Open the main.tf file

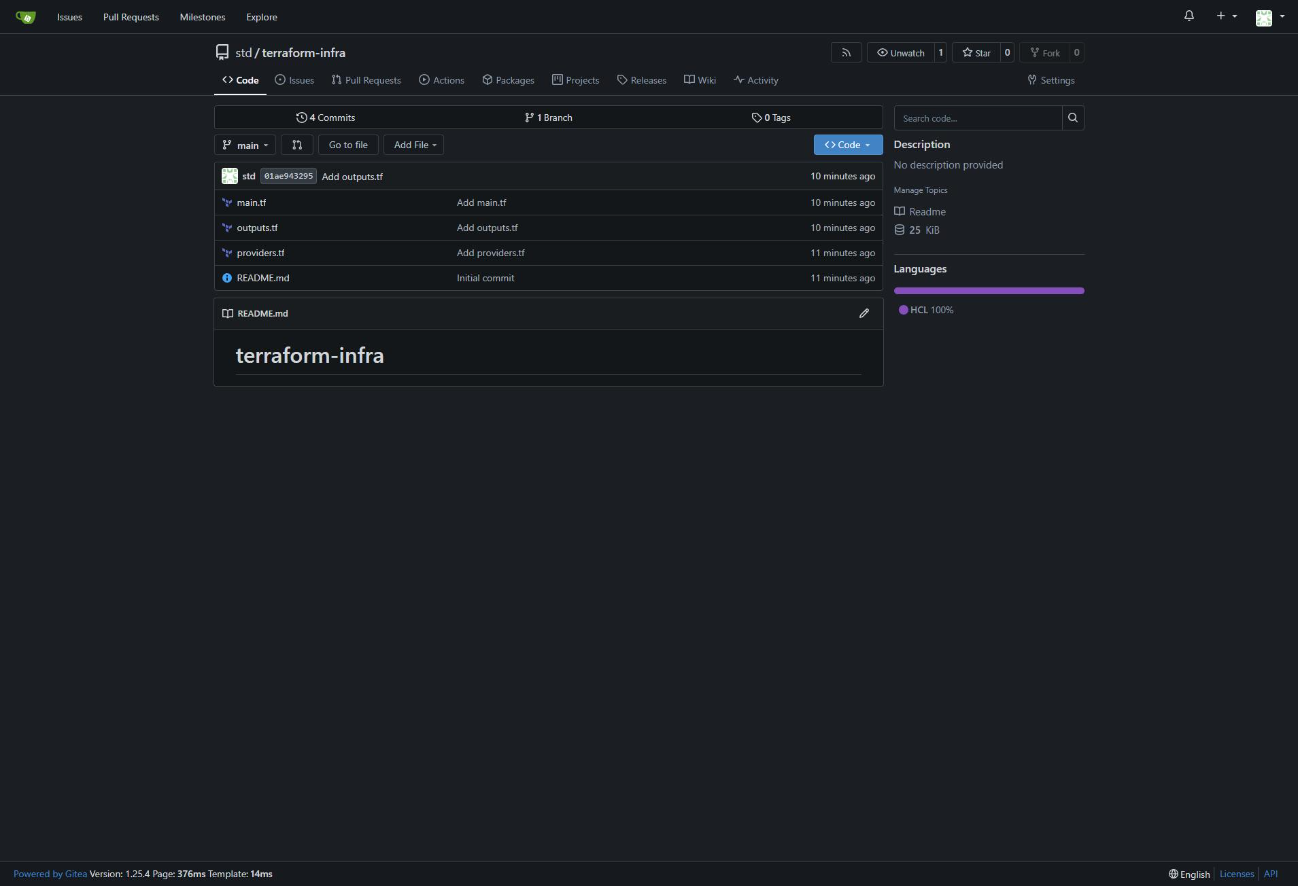(251, 203)
